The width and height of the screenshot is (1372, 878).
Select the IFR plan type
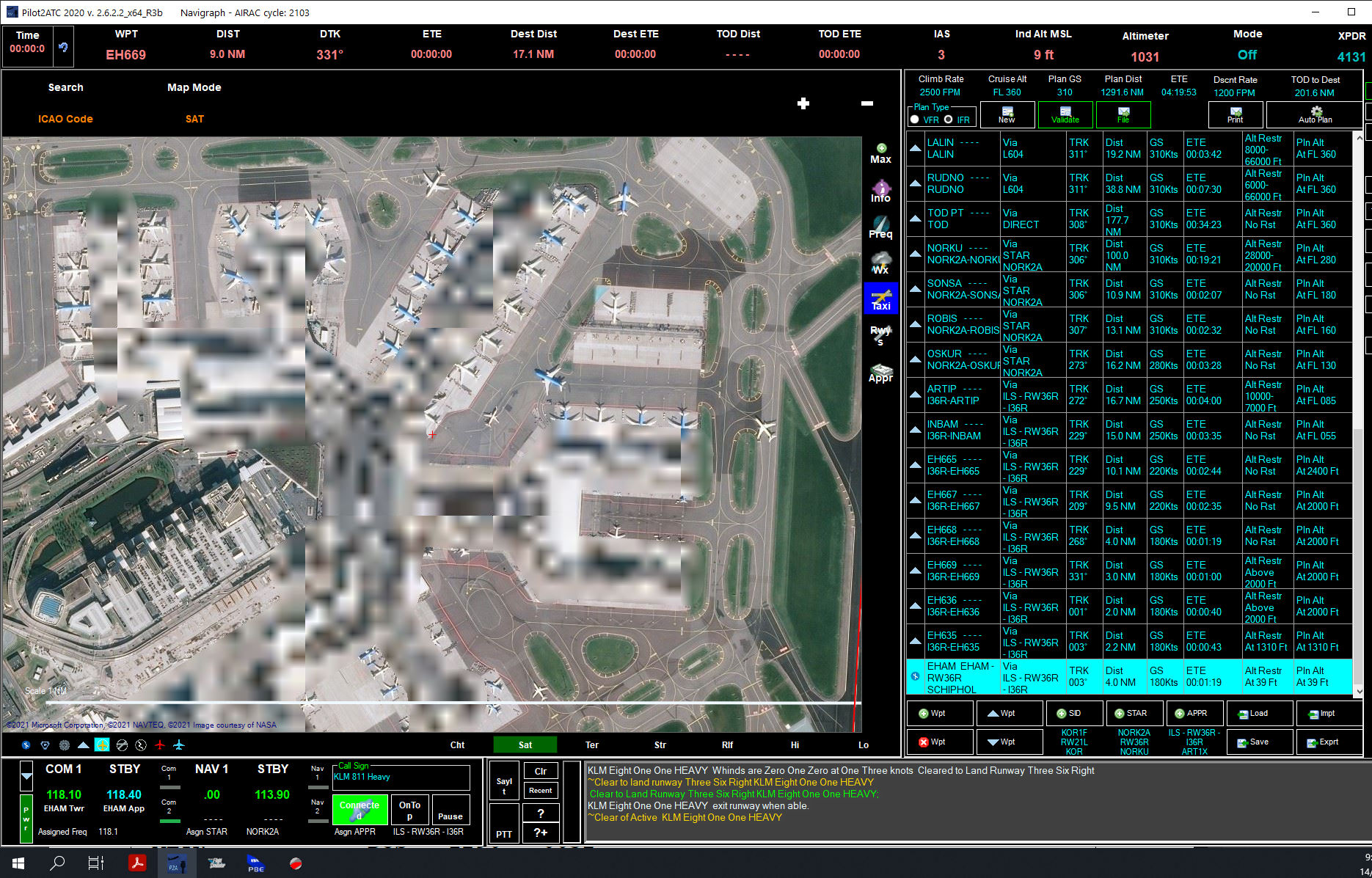[x=949, y=120]
